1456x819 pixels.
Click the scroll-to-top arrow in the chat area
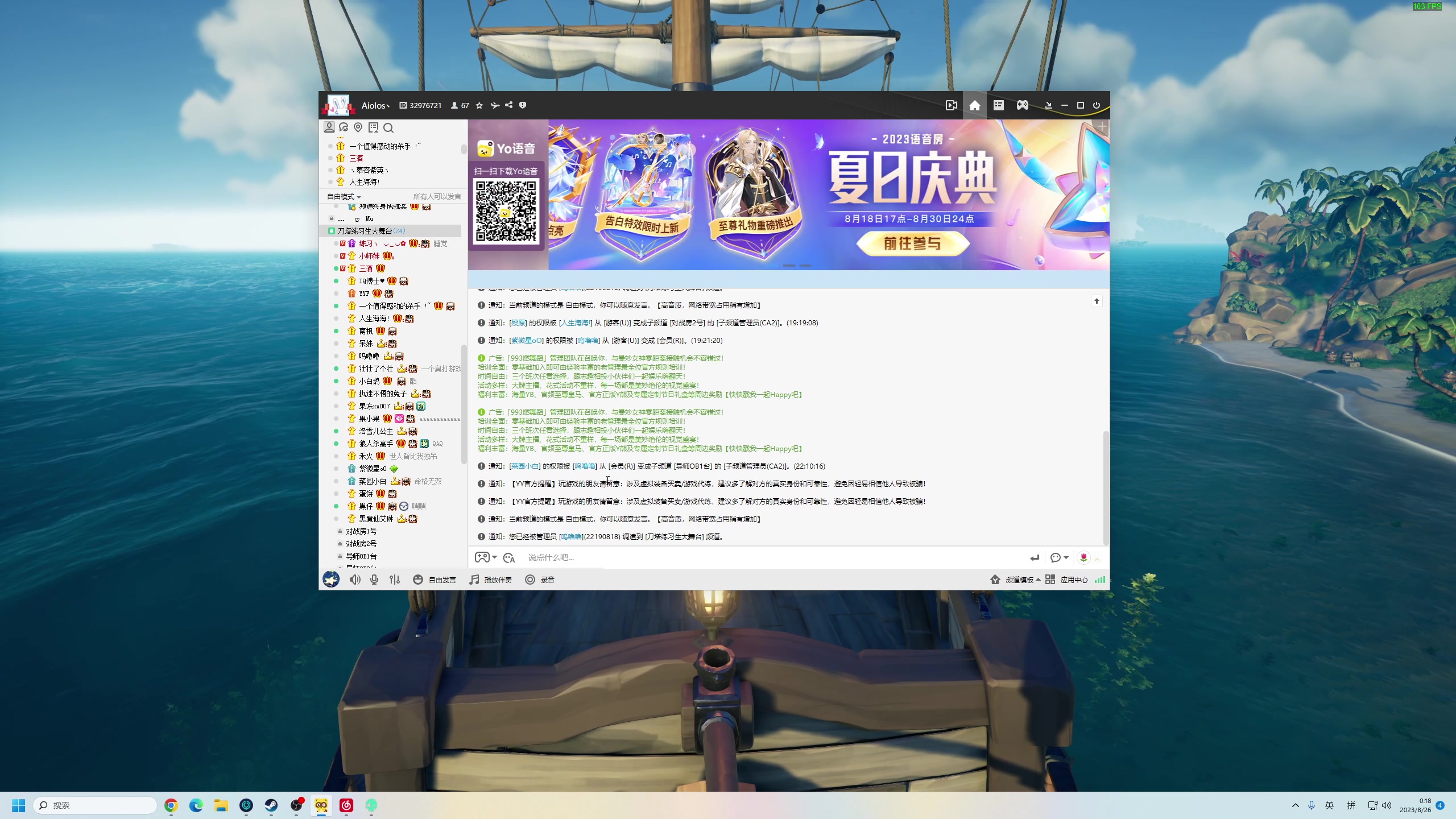pyautogui.click(x=1097, y=301)
